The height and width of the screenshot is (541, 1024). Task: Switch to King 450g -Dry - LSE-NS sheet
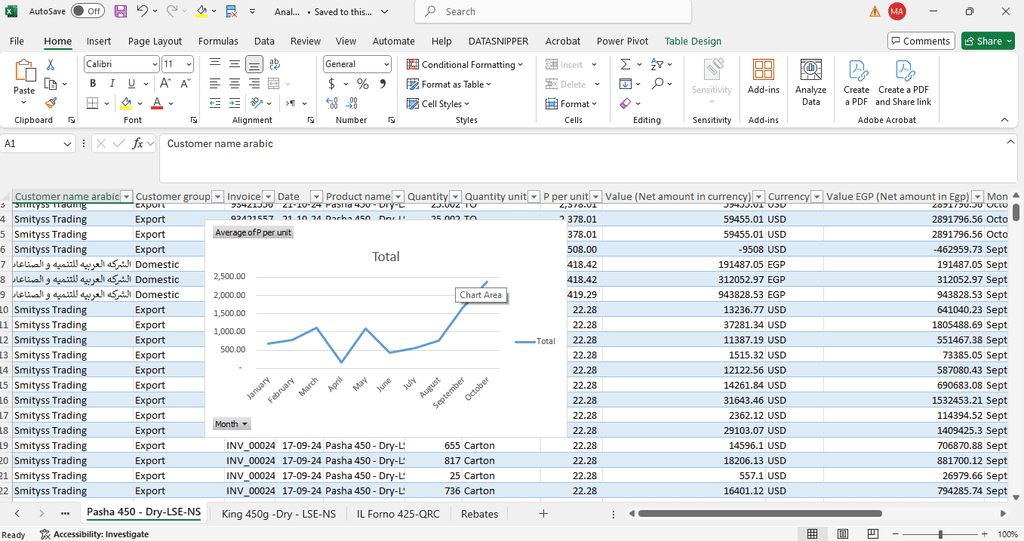[x=279, y=514]
